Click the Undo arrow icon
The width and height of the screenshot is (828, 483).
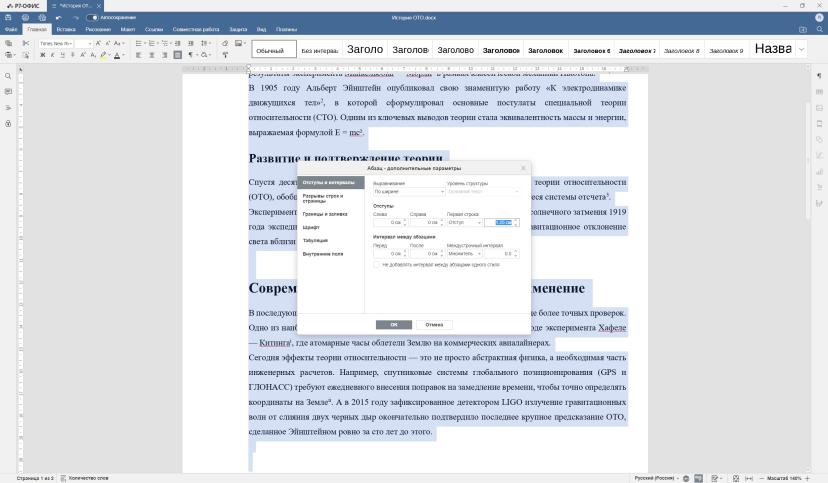pos(59,17)
